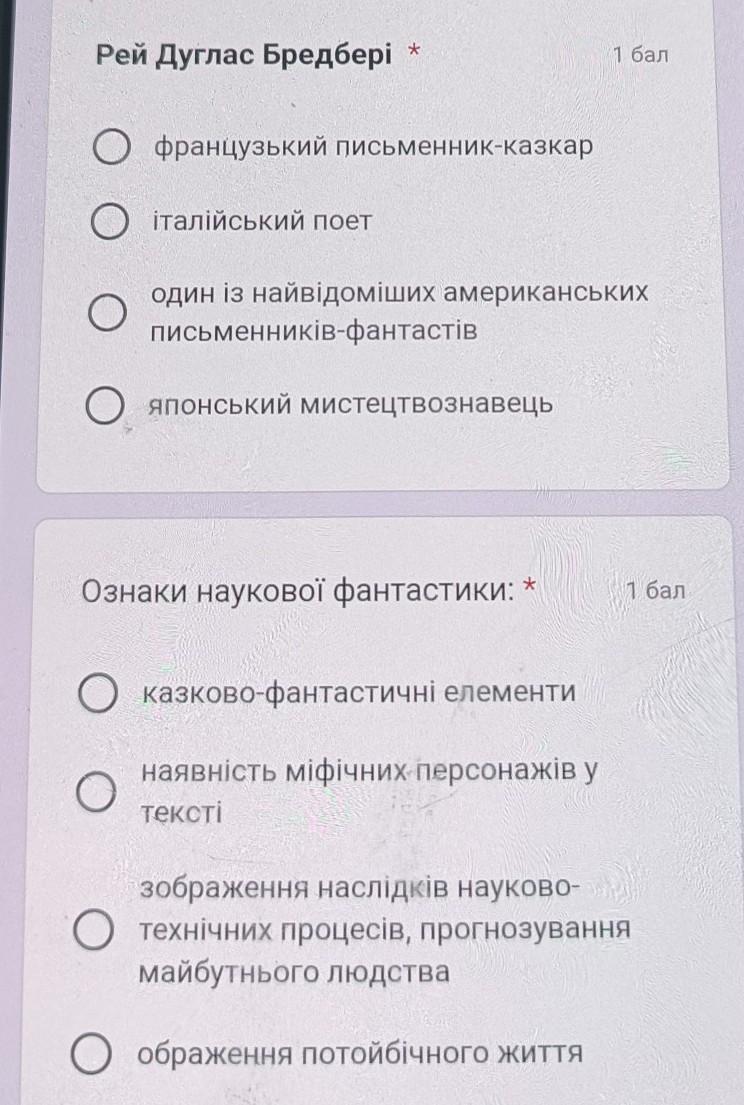Pick radio circle beside 'японський мистецтвознавець'
The width and height of the screenshot is (744, 1105).
coord(104,406)
